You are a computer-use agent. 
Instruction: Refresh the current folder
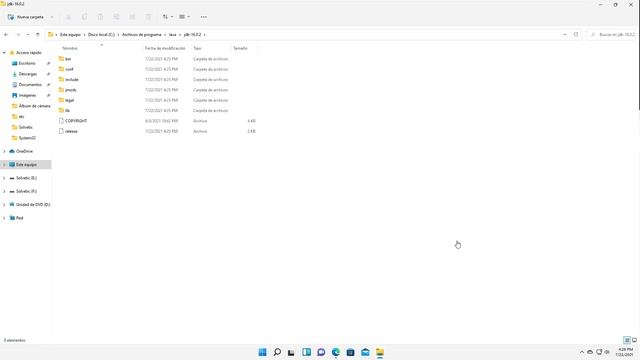tap(576, 35)
